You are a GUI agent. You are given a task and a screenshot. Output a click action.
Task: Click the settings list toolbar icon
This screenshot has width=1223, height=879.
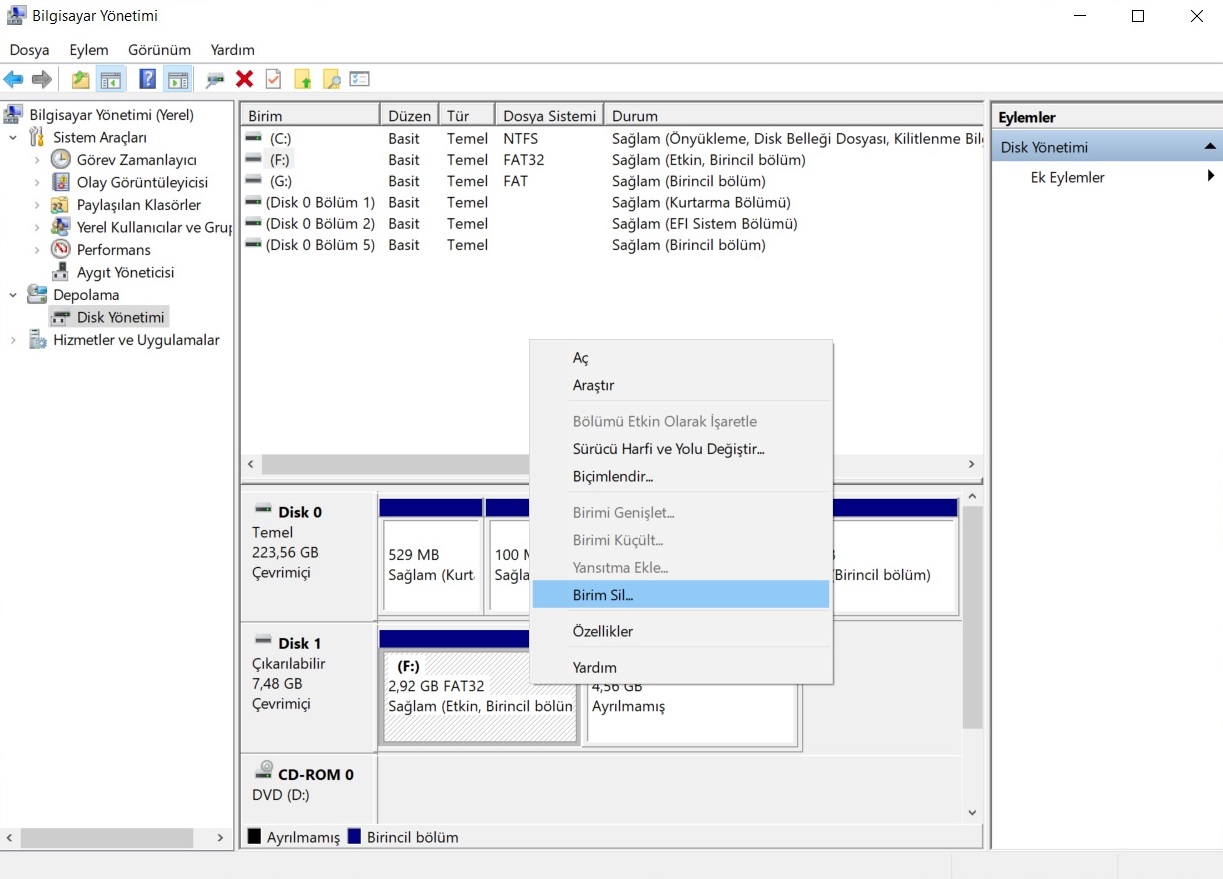[x=360, y=79]
